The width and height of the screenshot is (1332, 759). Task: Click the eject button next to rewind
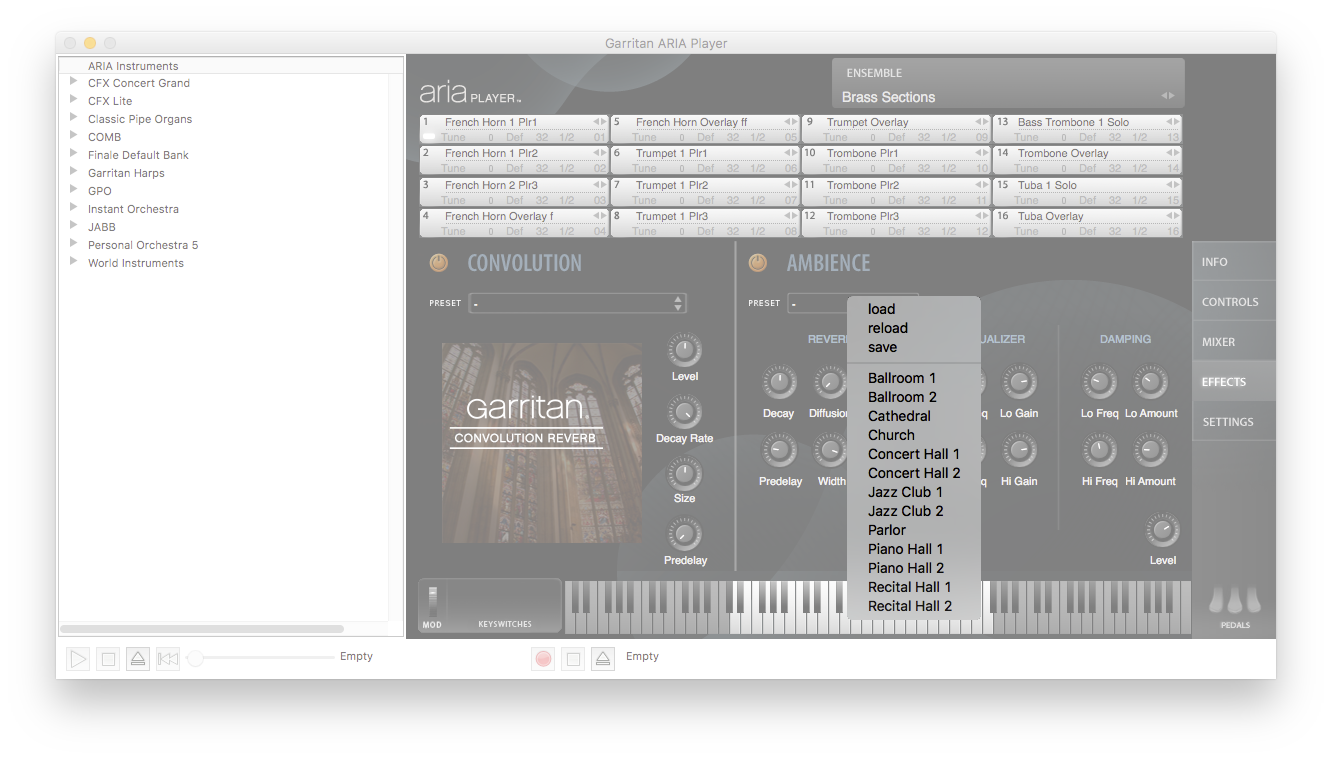pos(138,659)
